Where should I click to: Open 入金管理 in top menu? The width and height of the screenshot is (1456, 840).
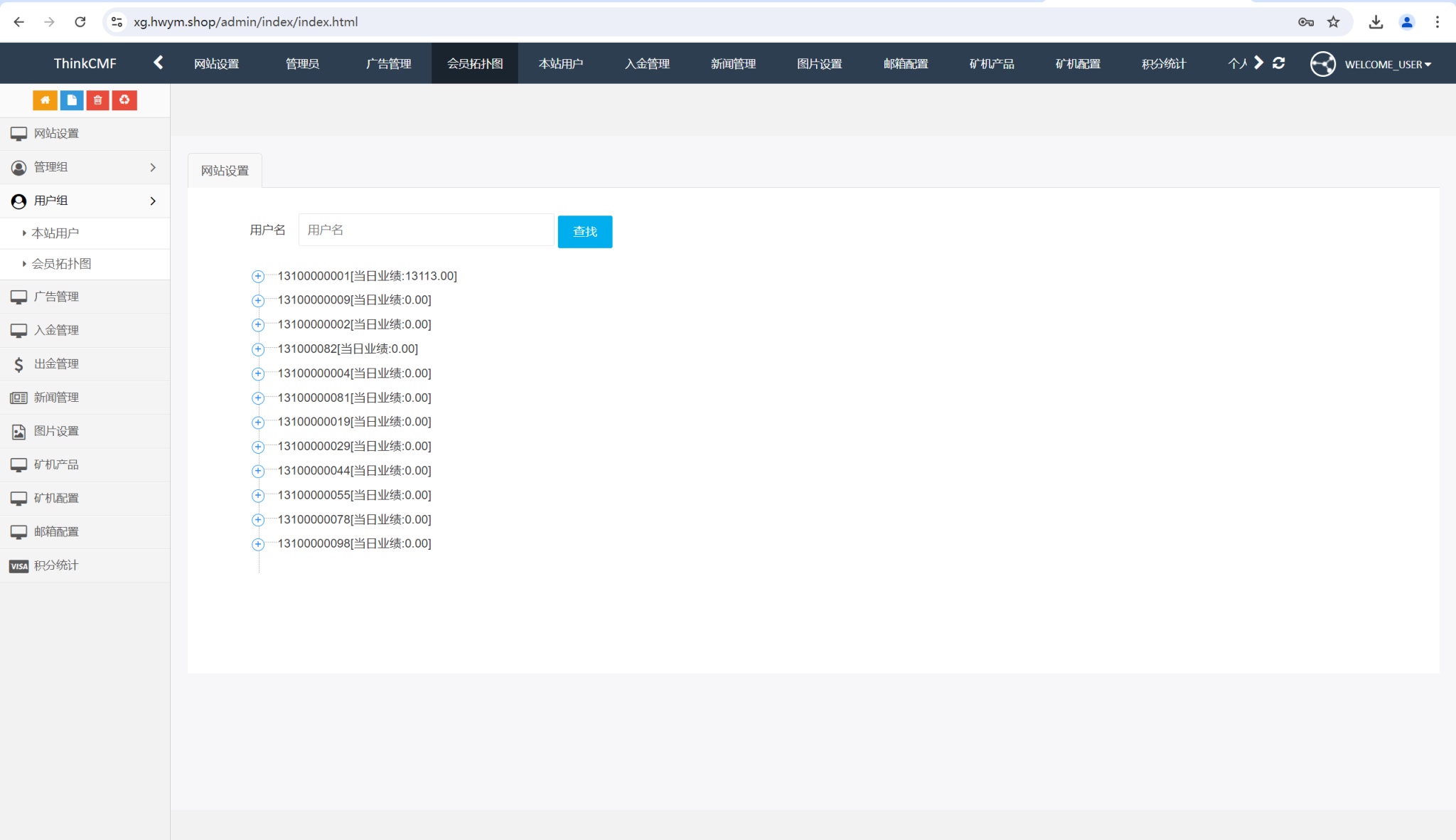647,64
